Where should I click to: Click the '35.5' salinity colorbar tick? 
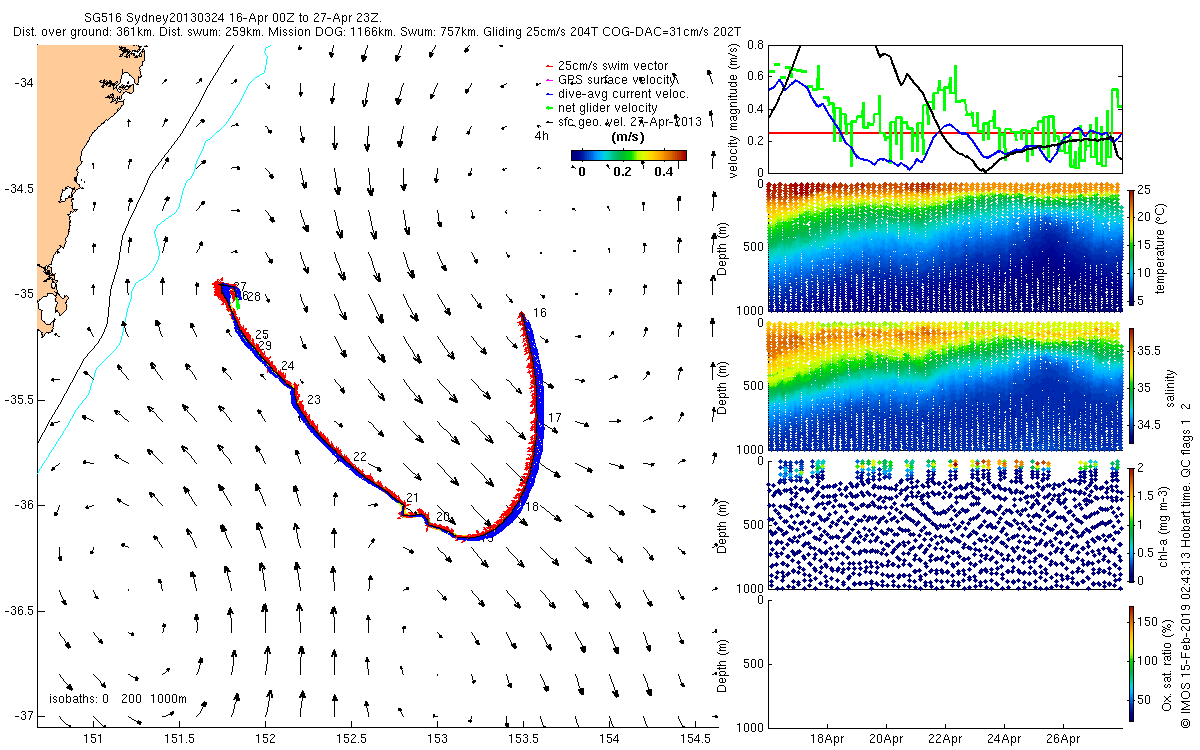(x=1151, y=351)
